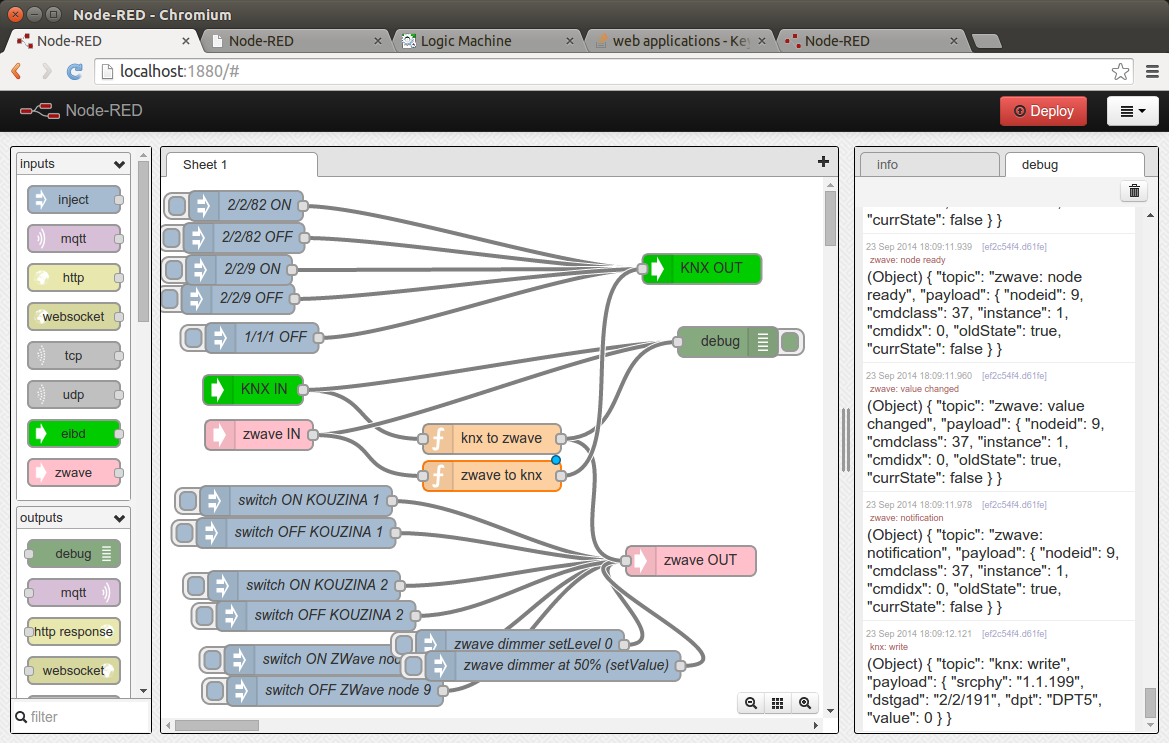The image size is (1169, 743).
Task: Select the eibd input node
Action: pyautogui.click(x=74, y=434)
